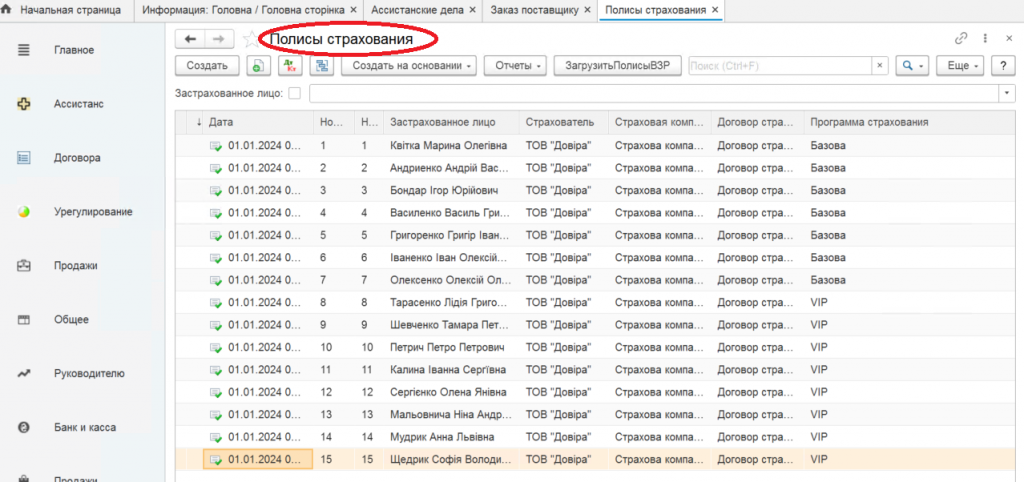Add page to favorites with star icon
1024x482 pixels.
pyautogui.click(x=250, y=38)
